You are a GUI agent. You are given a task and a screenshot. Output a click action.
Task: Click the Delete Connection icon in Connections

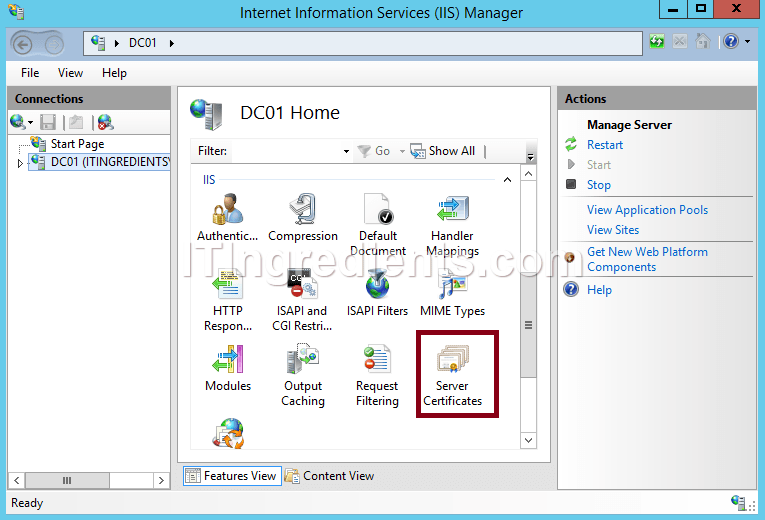click(105, 121)
